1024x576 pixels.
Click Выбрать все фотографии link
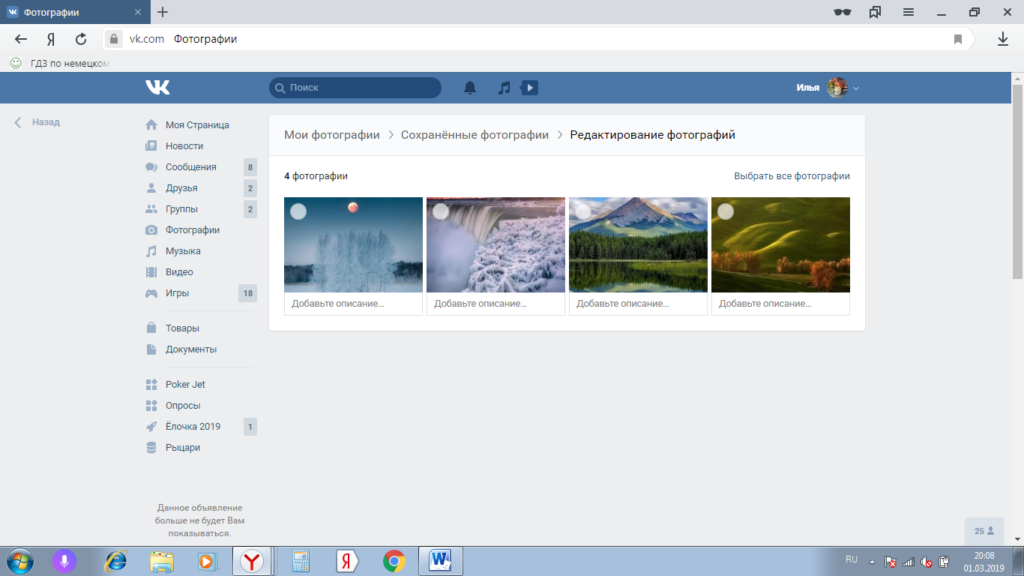791,176
